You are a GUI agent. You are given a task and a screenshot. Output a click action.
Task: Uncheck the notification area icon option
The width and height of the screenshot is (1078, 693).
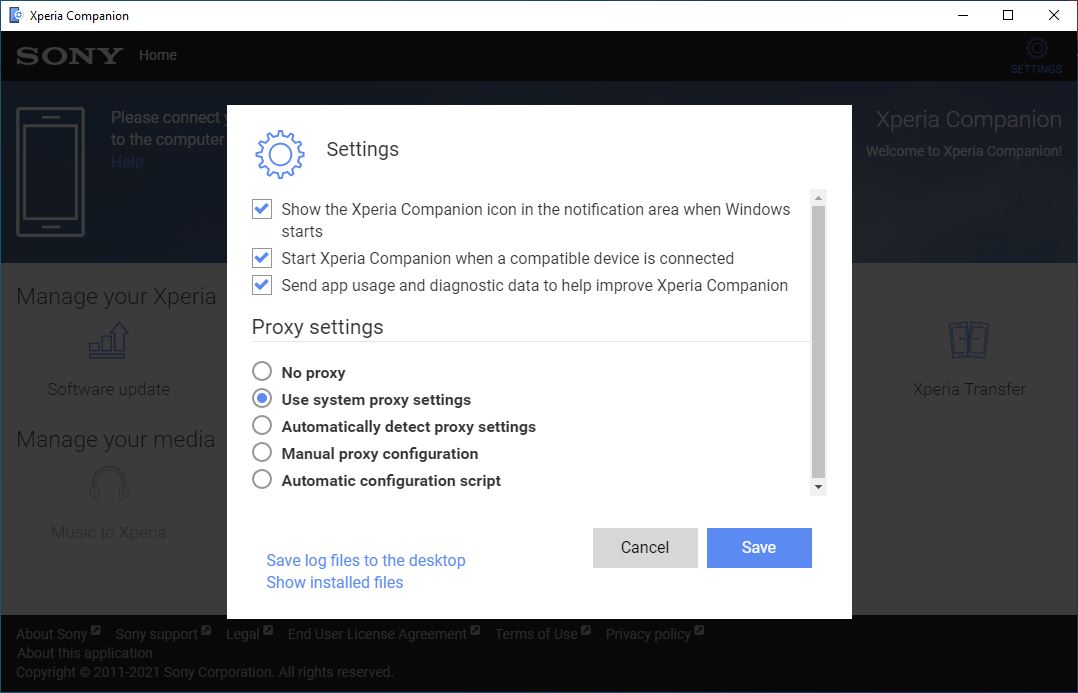262,209
